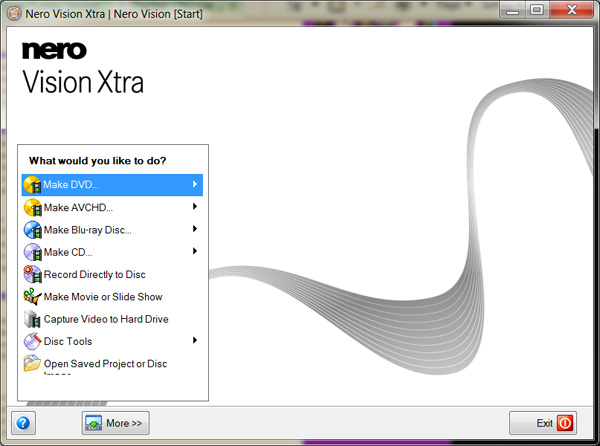Close the Nero Vision window
The width and height of the screenshot is (600, 446).
coord(572,10)
